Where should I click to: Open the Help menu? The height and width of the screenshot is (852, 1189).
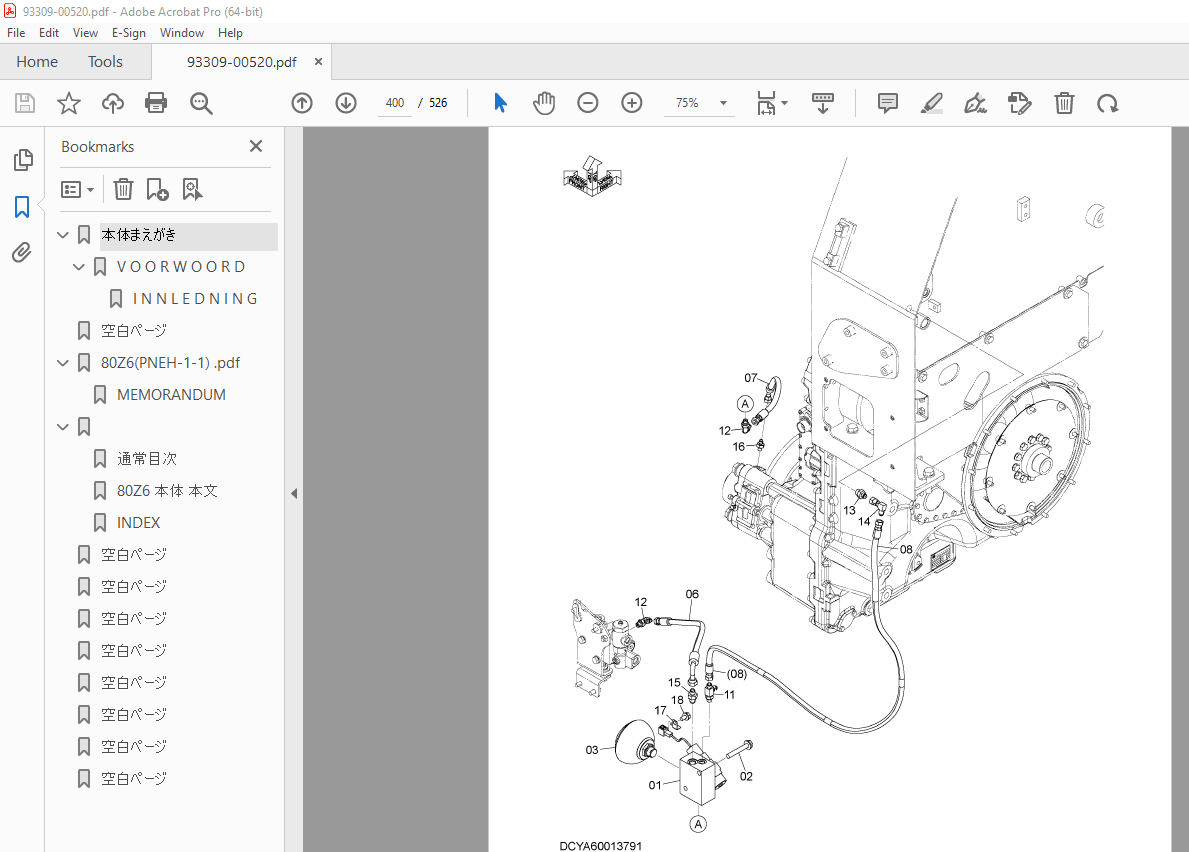coord(231,33)
